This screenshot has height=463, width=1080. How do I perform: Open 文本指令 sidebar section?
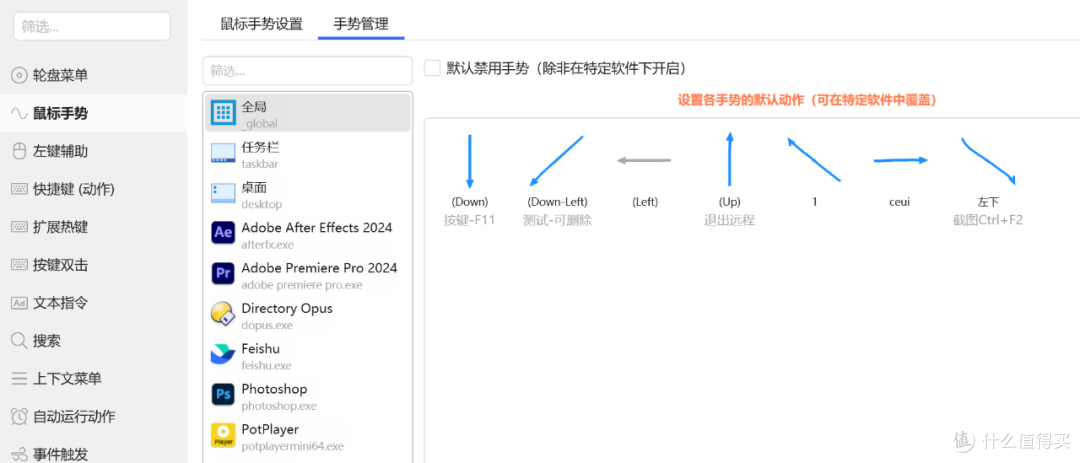[x=93, y=303]
